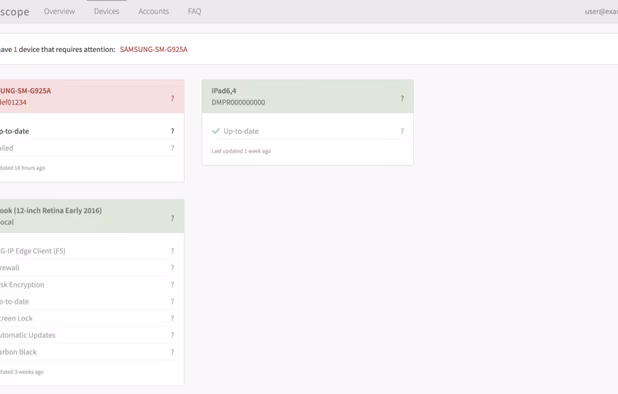Click help icon for Samsung Up-to-date row
The width and height of the screenshot is (618, 394).
[x=172, y=131]
